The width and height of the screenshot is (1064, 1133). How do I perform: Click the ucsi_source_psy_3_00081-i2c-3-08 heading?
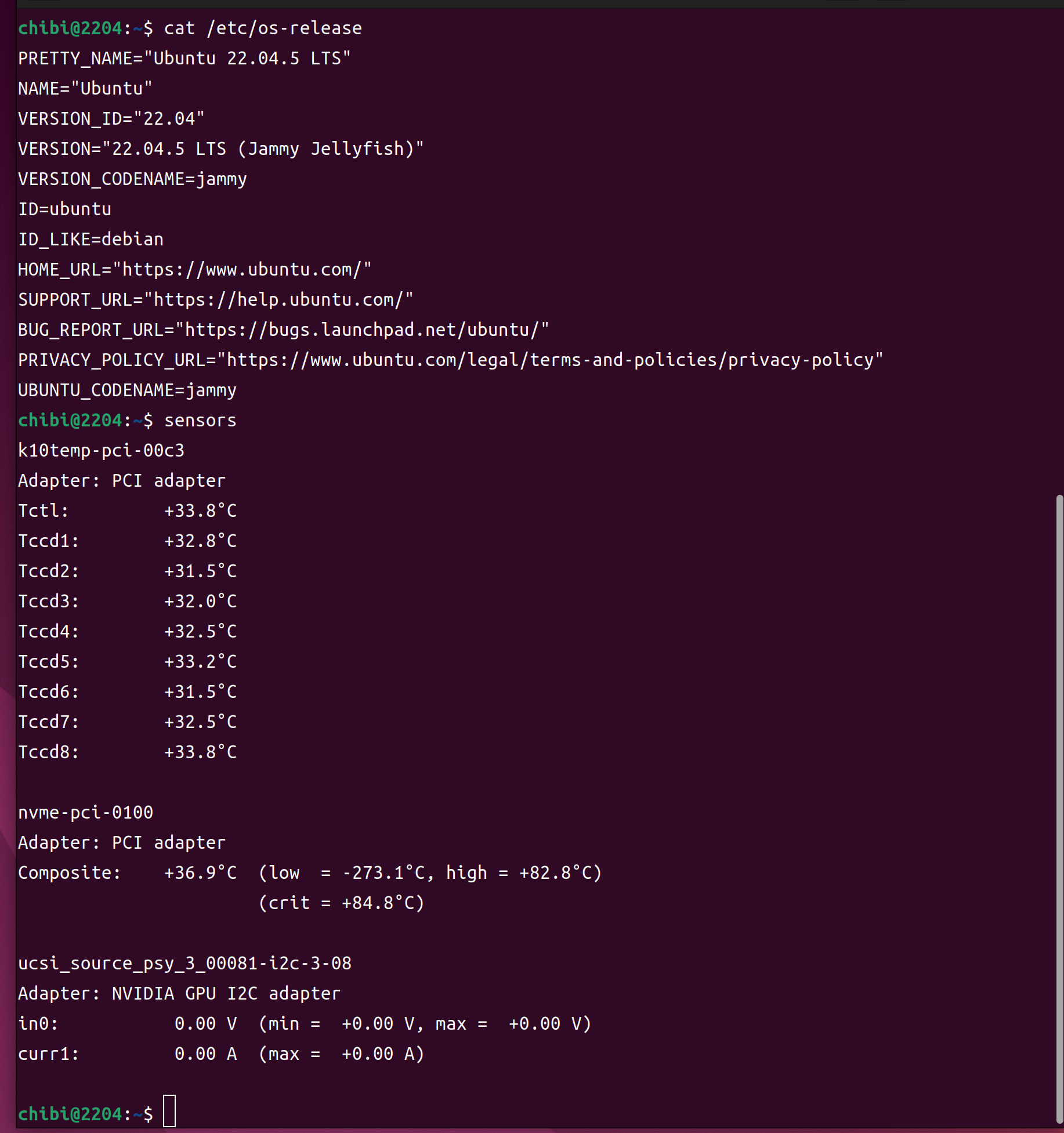pos(184,964)
